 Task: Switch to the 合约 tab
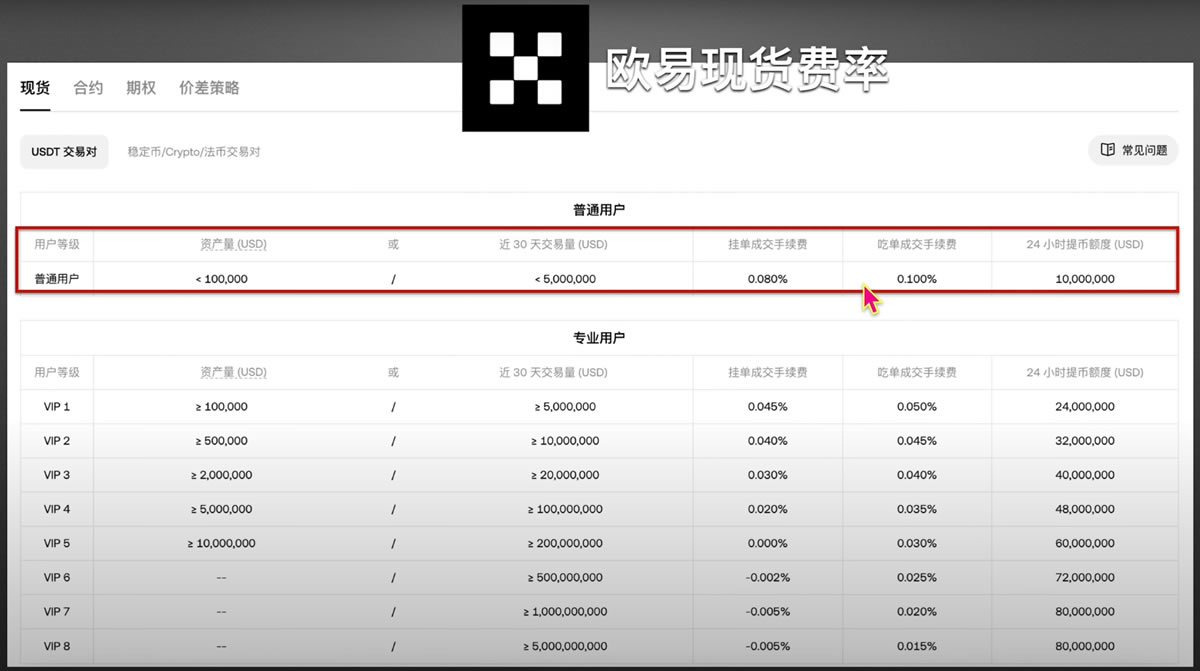[87, 88]
